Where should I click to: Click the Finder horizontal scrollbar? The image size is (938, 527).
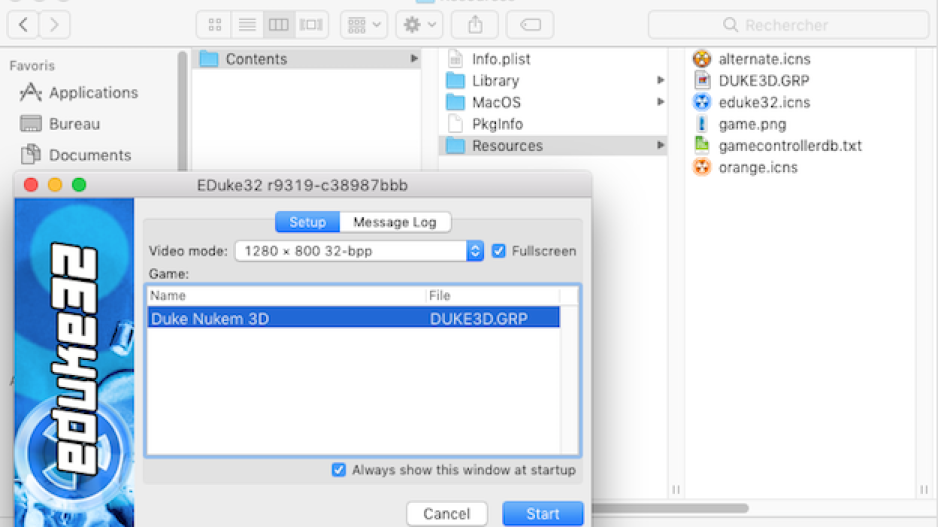click(670, 508)
